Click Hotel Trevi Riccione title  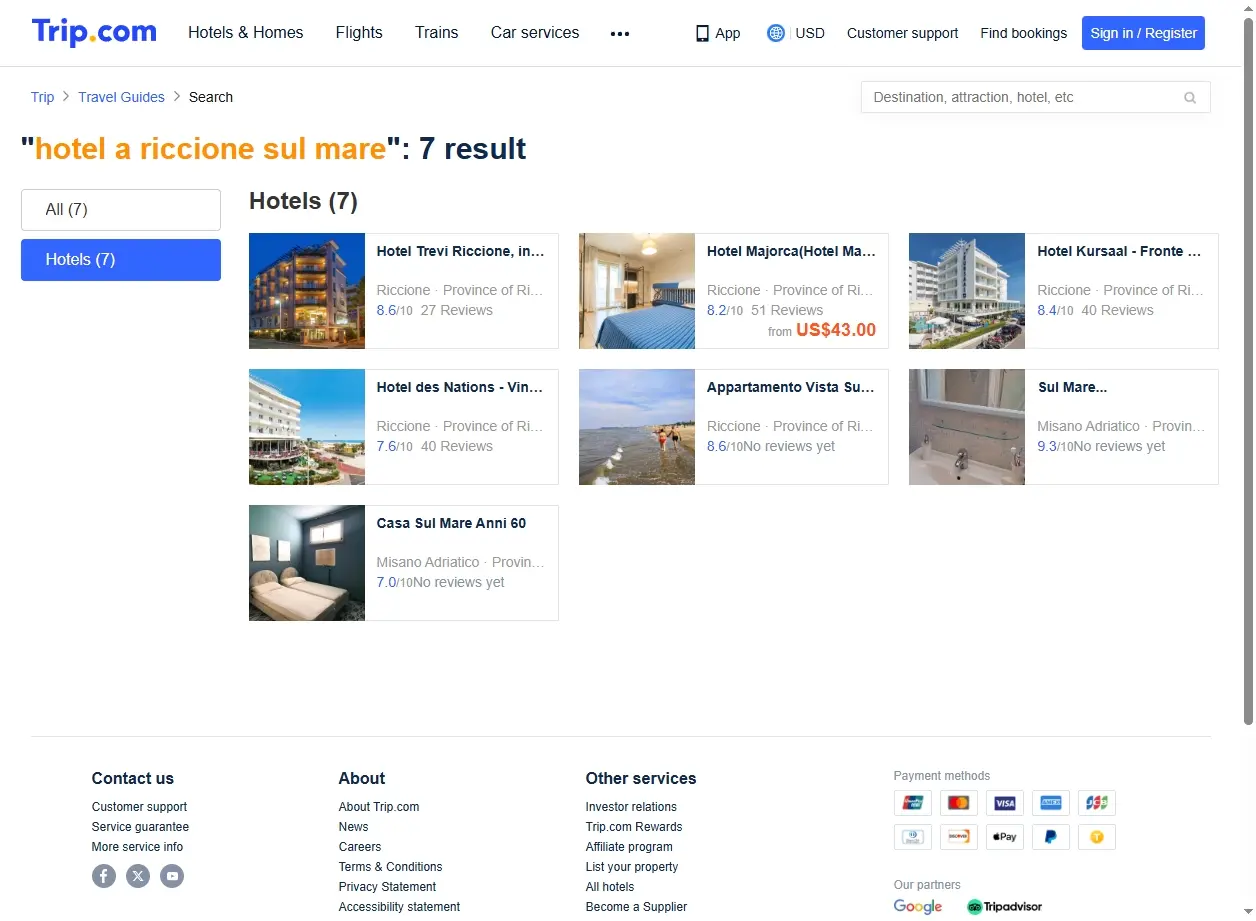pyautogui.click(x=460, y=251)
